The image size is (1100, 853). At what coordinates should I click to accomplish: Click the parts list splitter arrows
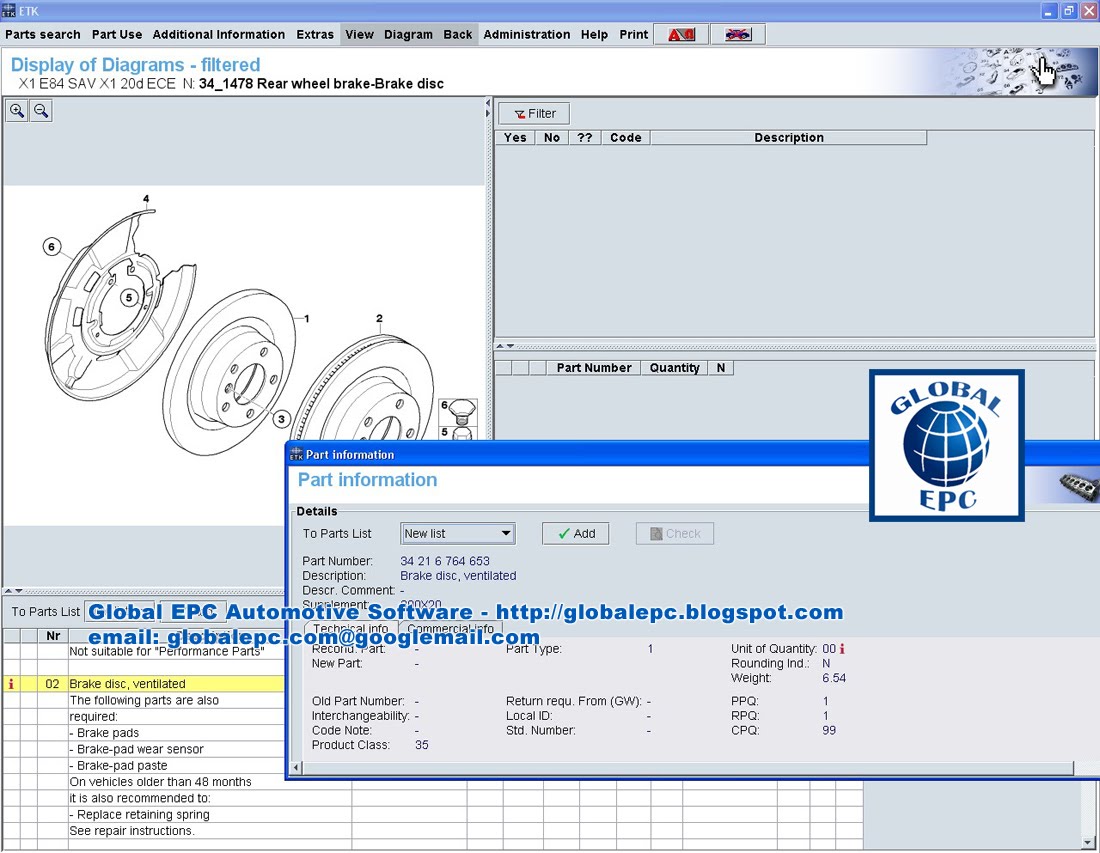point(14,591)
